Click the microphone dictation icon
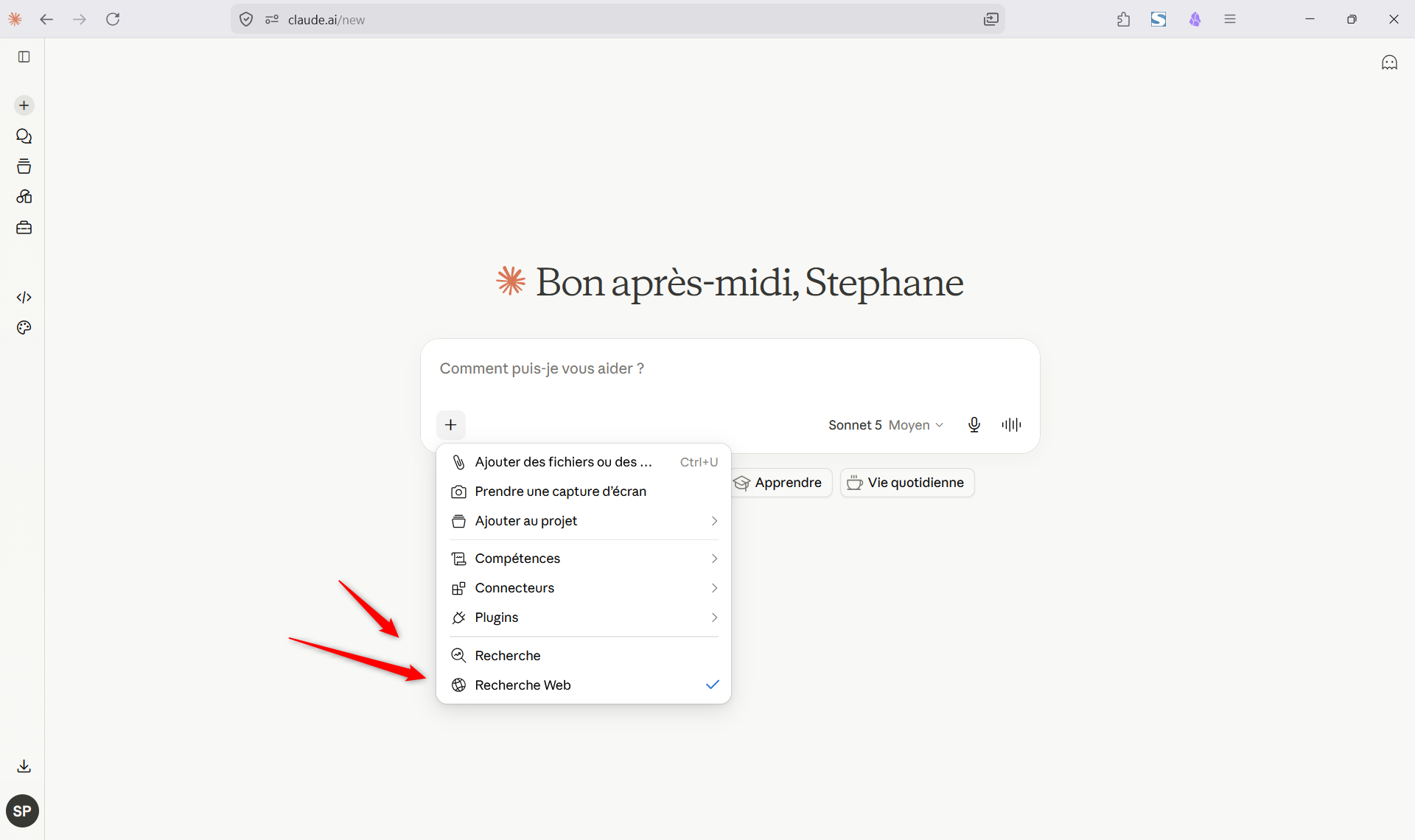Image resolution: width=1415 pixels, height=840 pixels. [974, 424]
